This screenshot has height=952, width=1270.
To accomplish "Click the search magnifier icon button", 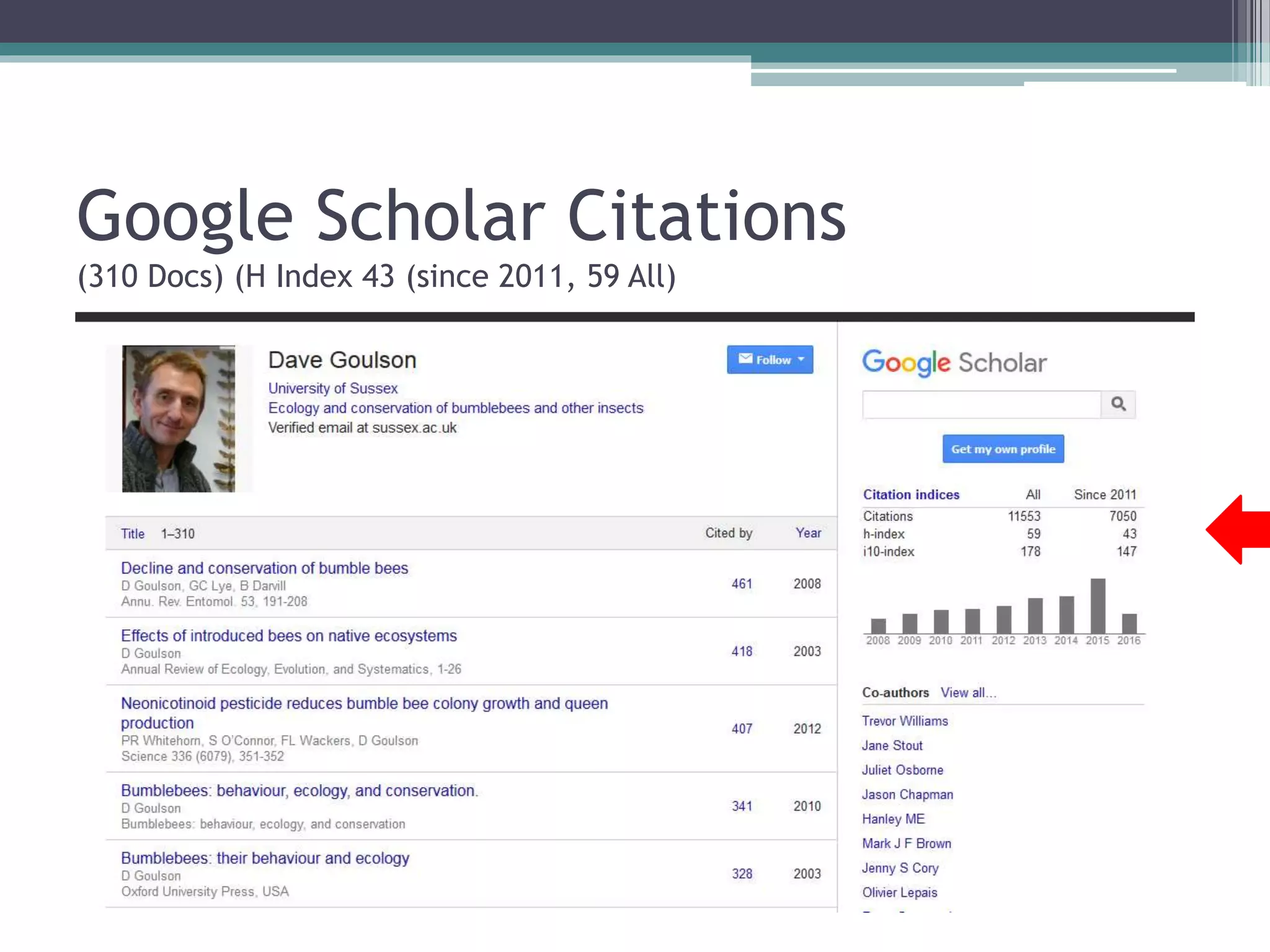I will coord(1118,404).
